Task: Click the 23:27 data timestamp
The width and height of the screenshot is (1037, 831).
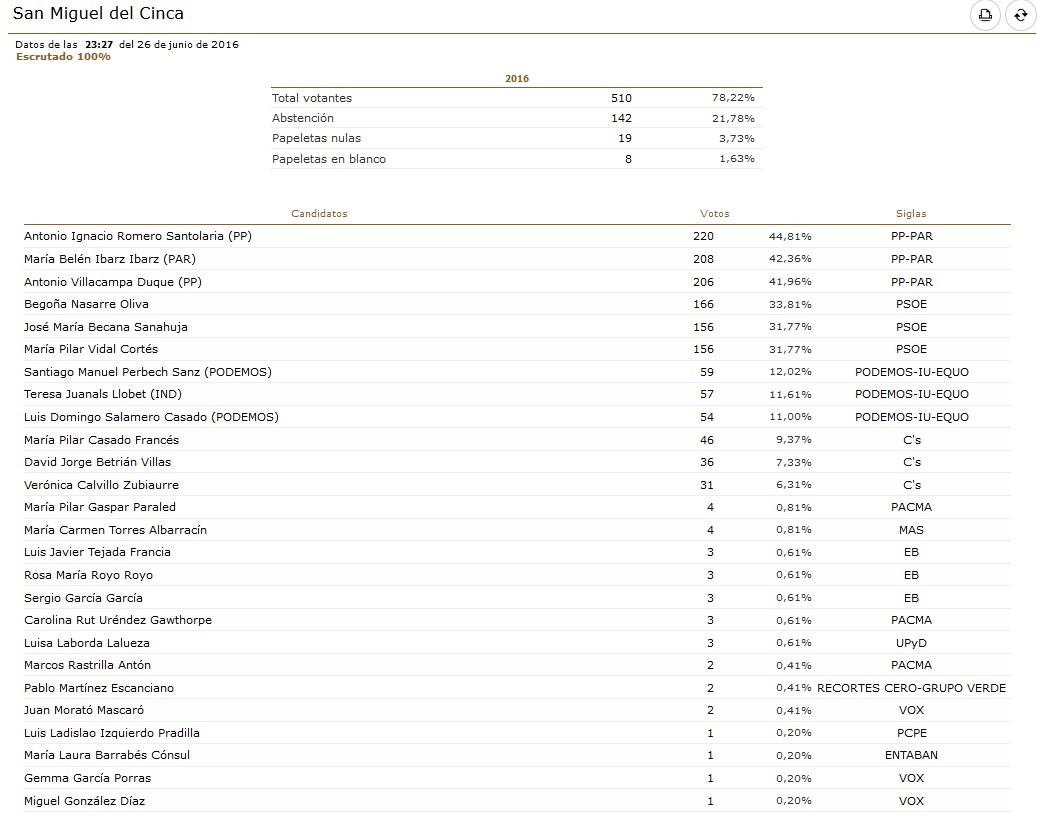Action: tap(99, 44)
